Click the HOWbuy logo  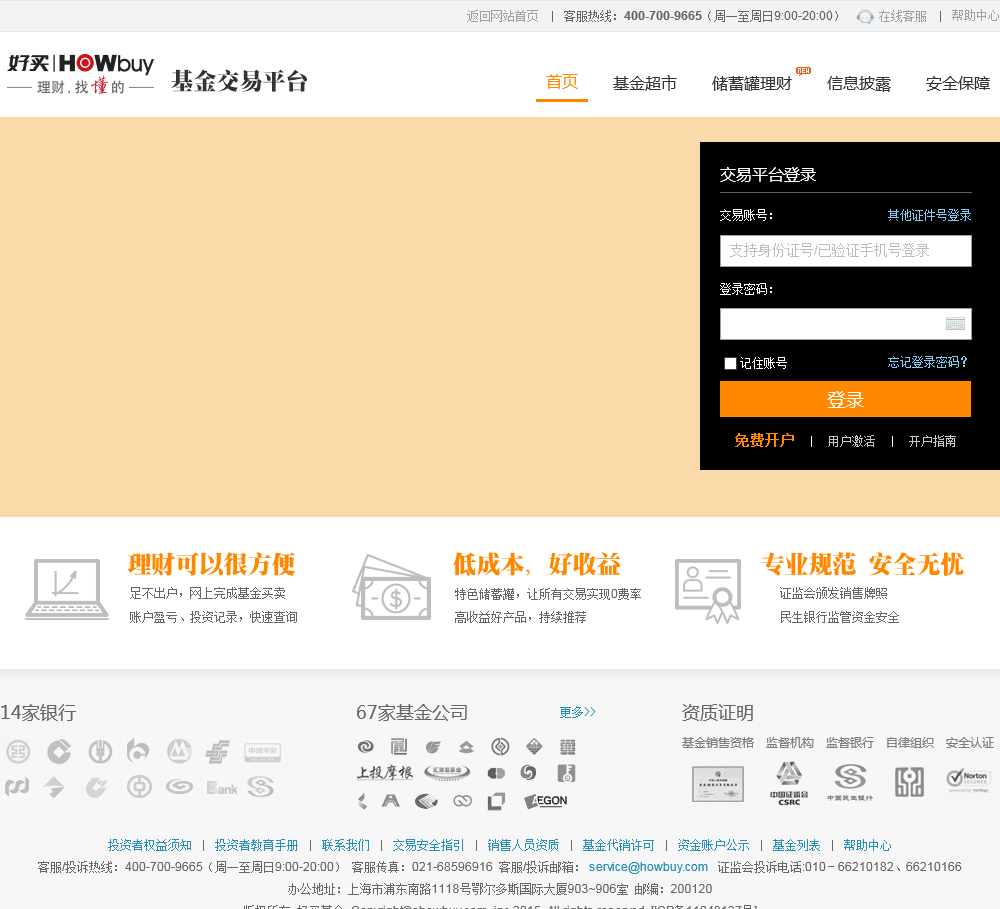click(x=81, y=74)
